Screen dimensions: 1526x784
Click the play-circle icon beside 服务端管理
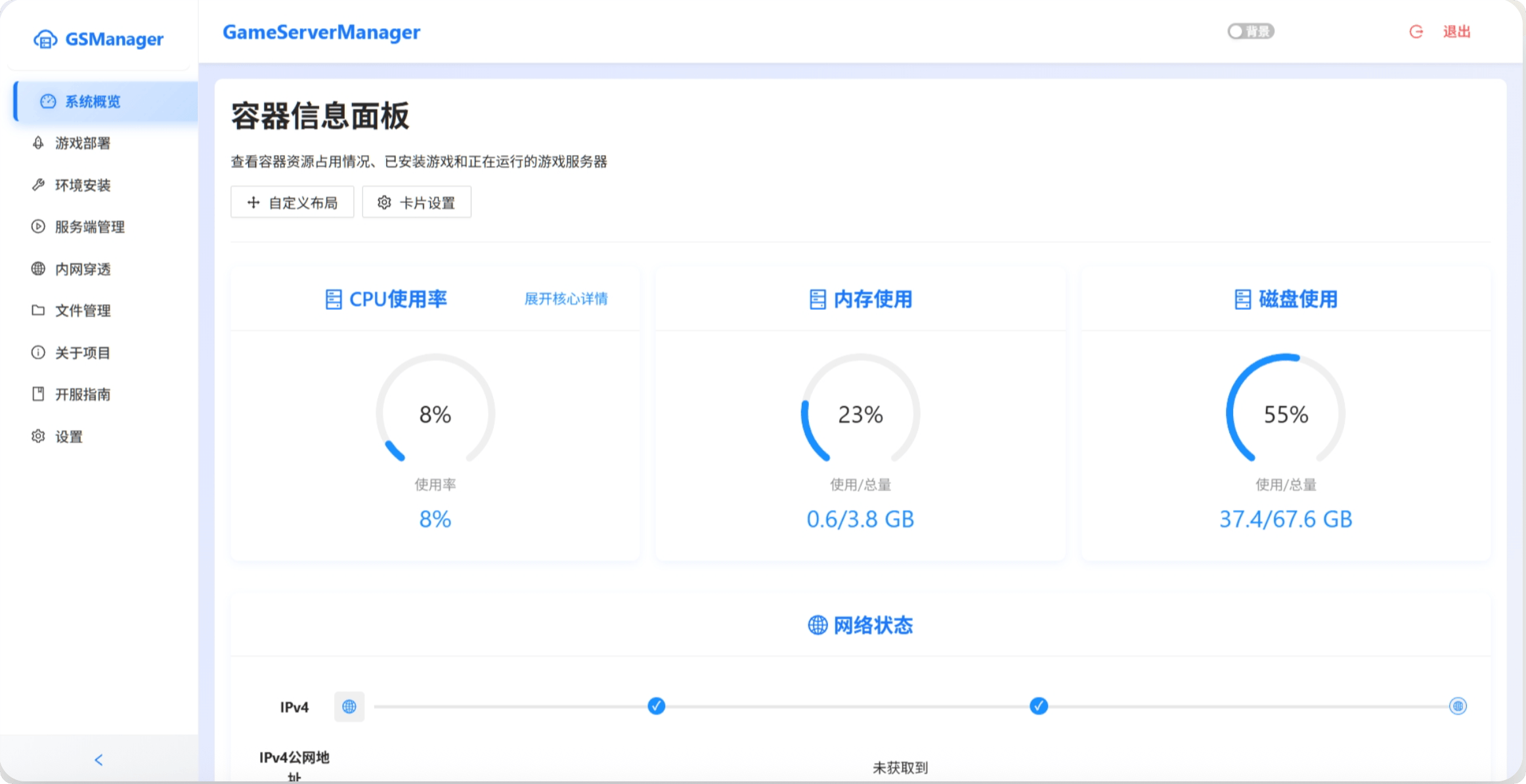38,227
